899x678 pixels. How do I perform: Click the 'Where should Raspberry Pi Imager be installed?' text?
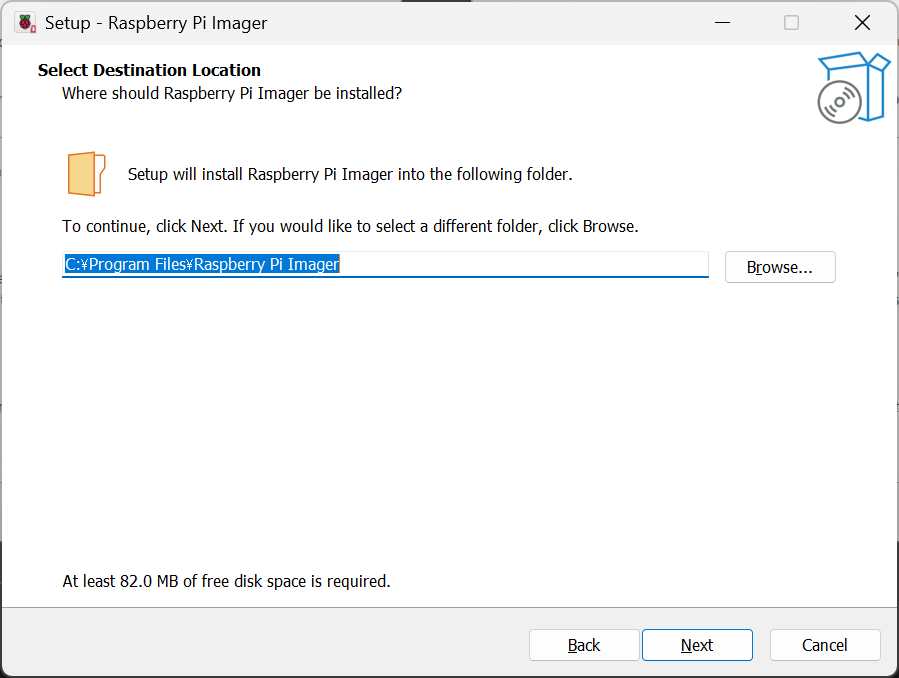[x=232, y=93]
